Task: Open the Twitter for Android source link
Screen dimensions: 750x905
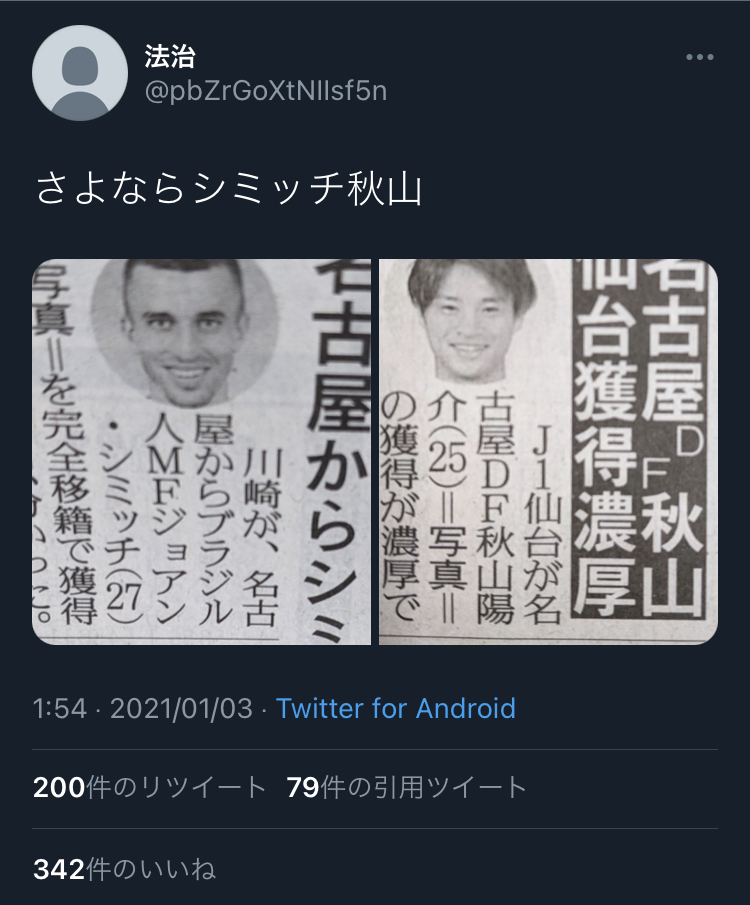Action: point(396,709)
